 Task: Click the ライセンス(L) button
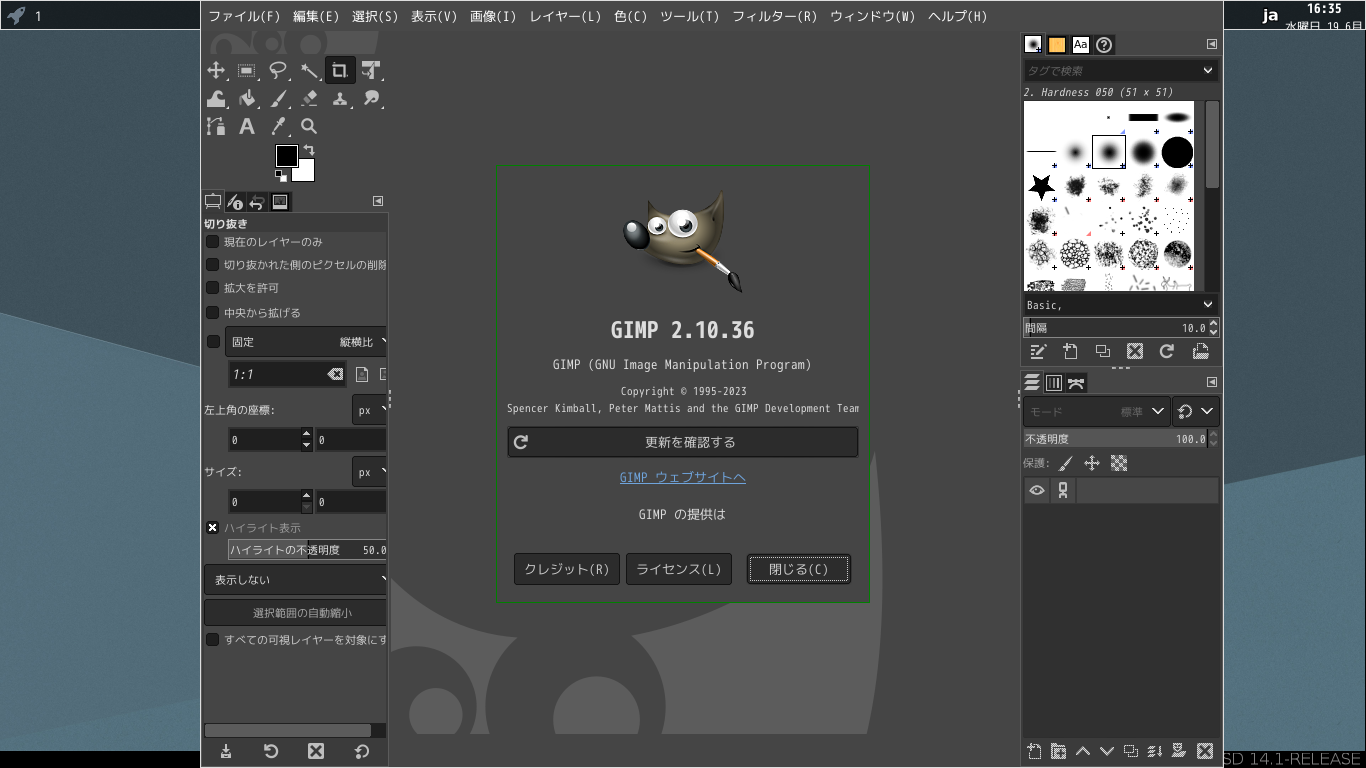[x=679, y=569]
